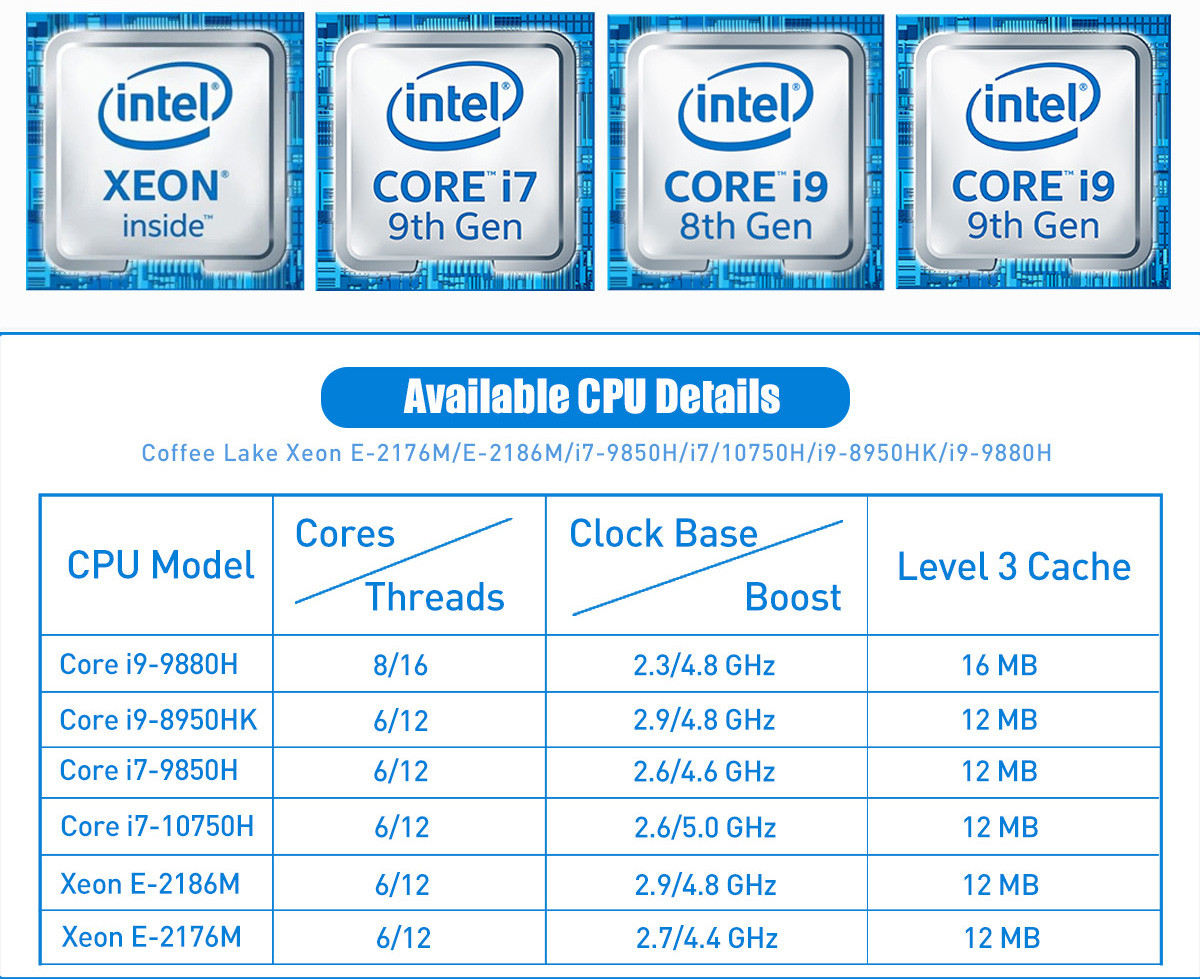Click the Core i9 8th Gen badge
Screen dimensions: 1200x979
pos(746,152)
